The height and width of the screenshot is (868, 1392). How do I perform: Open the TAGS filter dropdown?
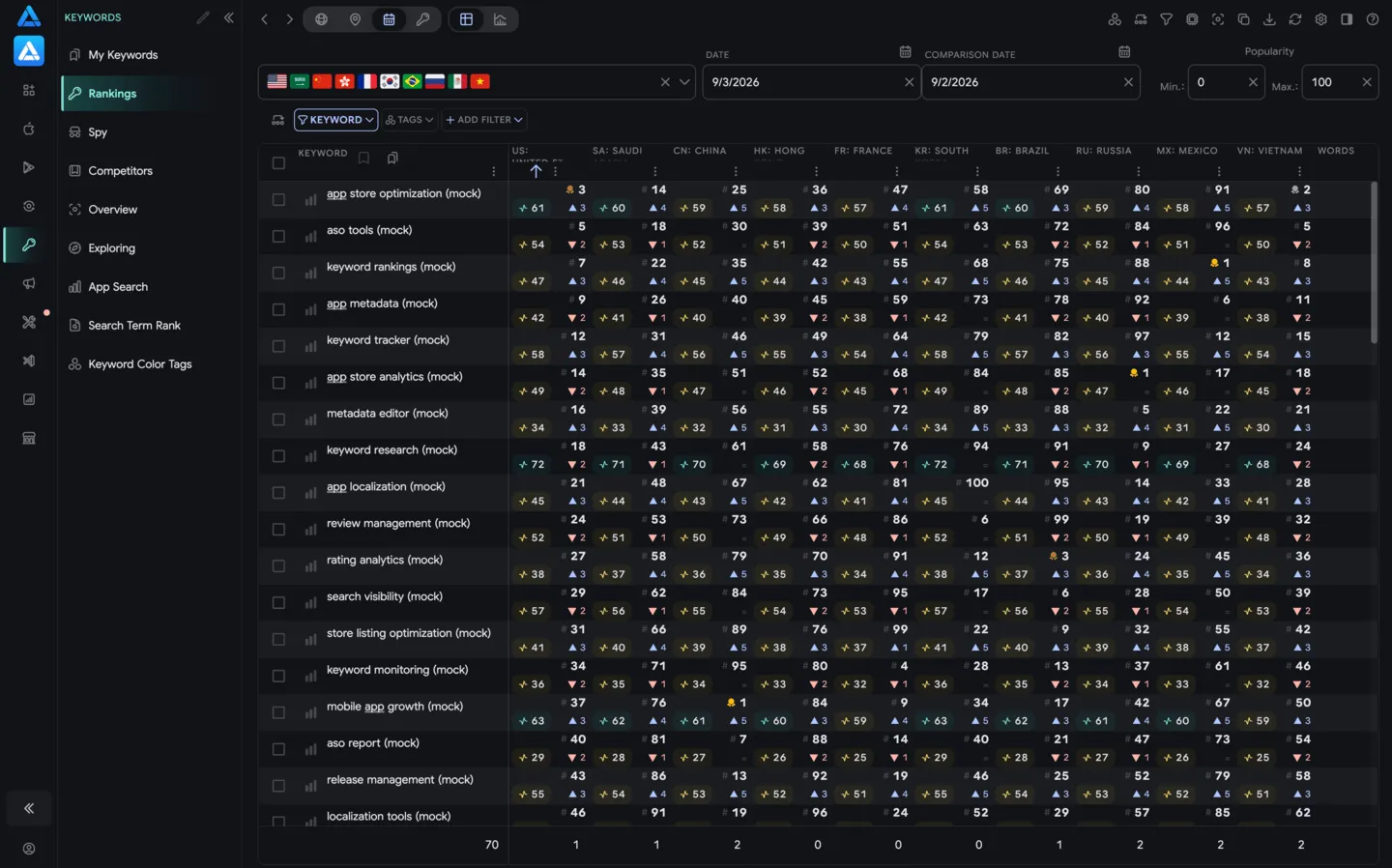click(409, 120)
